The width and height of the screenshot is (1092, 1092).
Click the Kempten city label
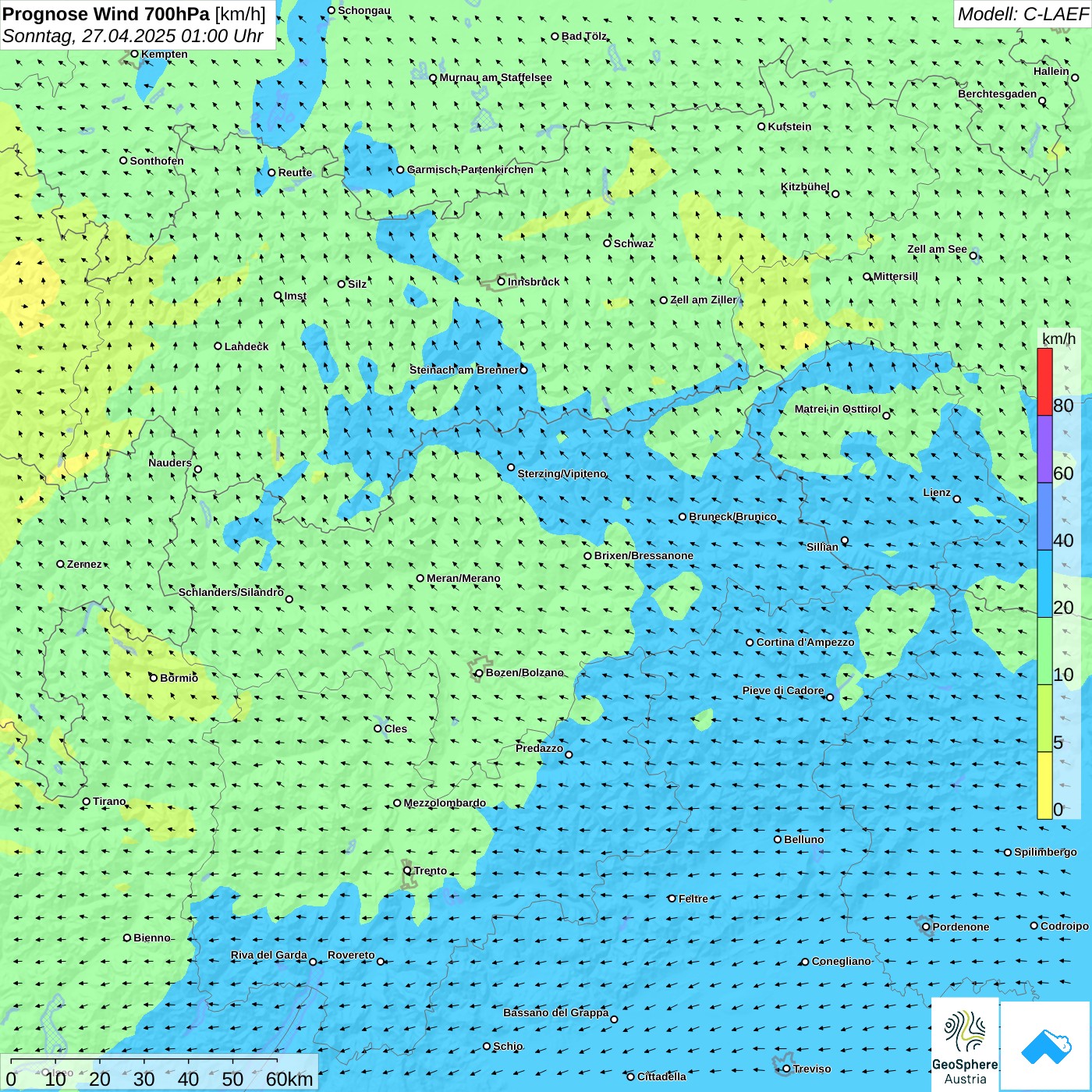click(164, 54)
